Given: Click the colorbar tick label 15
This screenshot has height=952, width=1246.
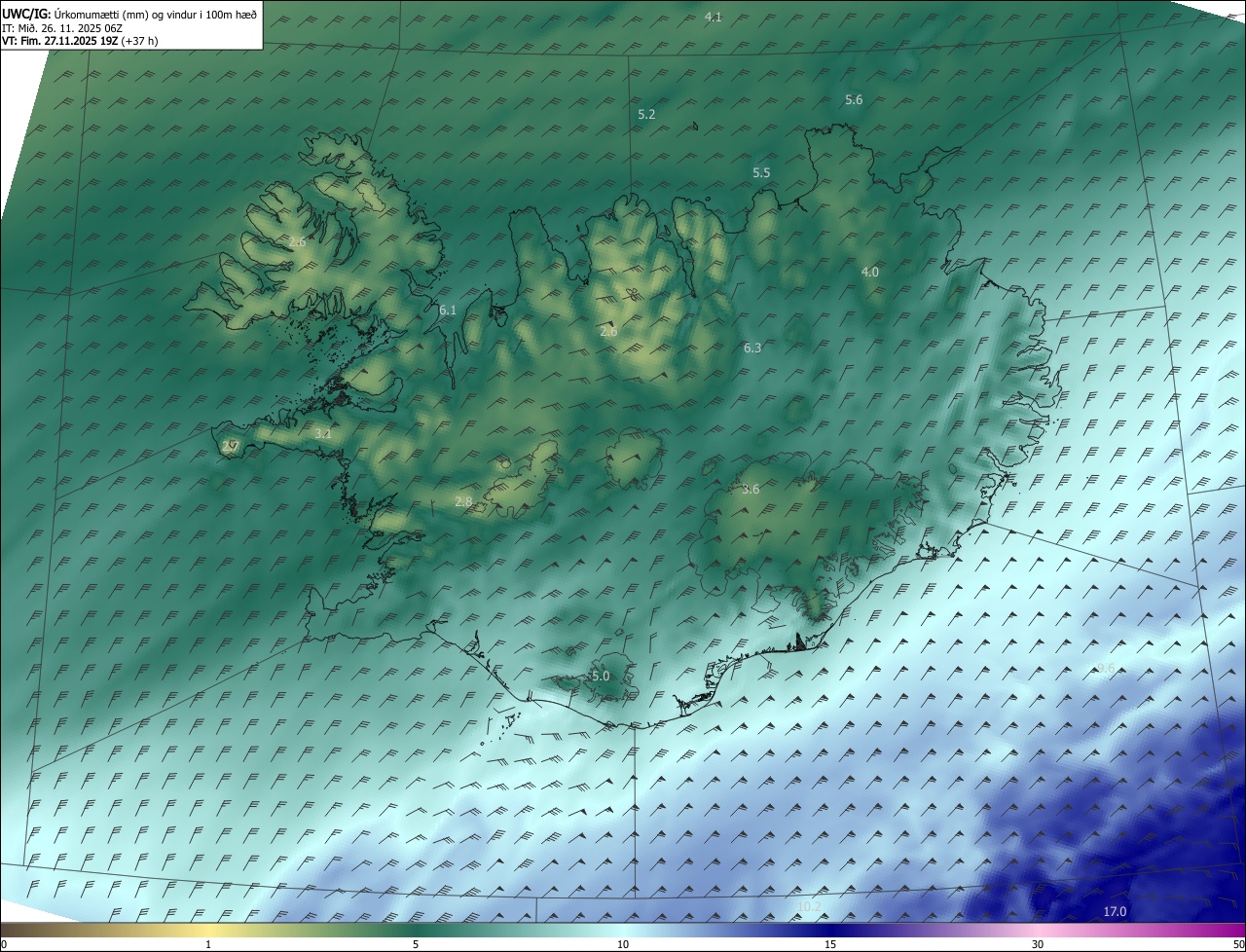Looking at the screenshot, I should click(x=830, y=945).
